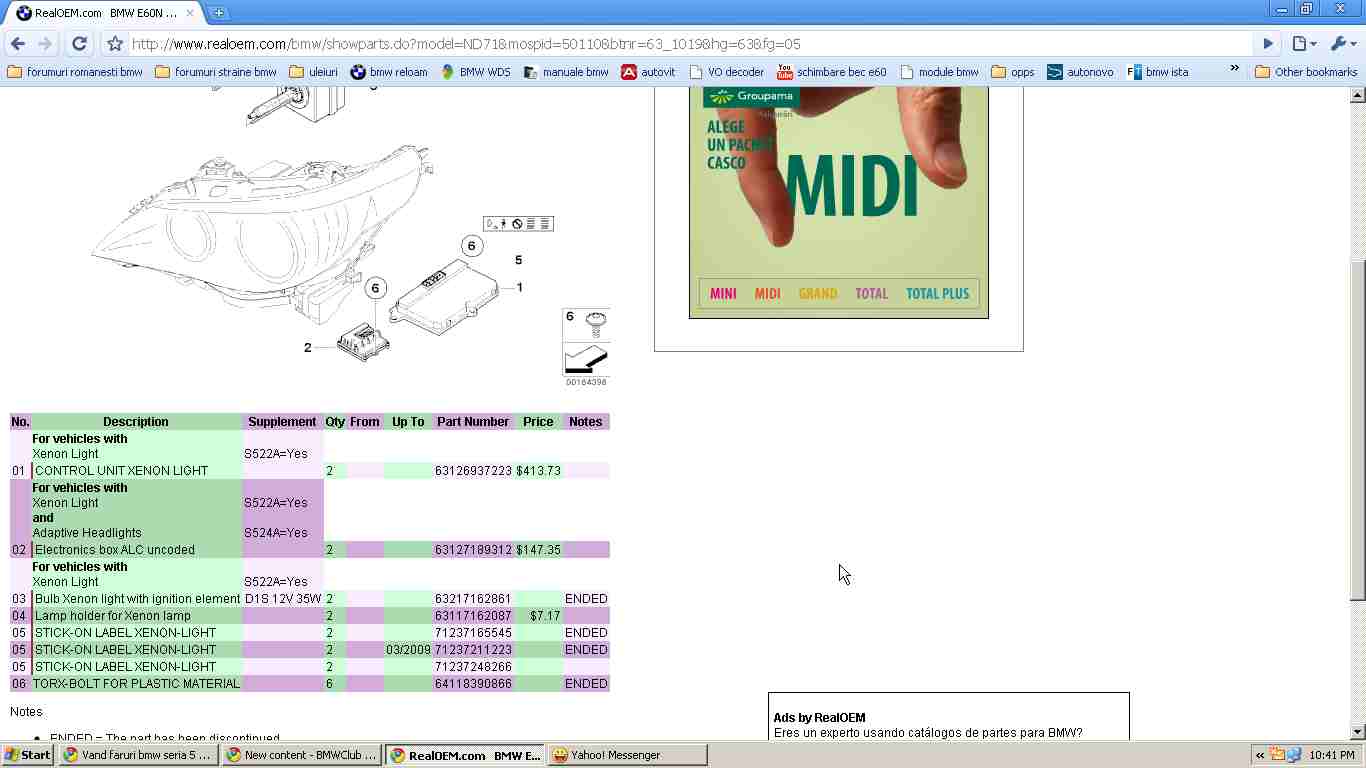This screenshot has height=768, width=1366.
Task: Click the page's vertical scrollbar down arrow
Action: pos(1357,731)
